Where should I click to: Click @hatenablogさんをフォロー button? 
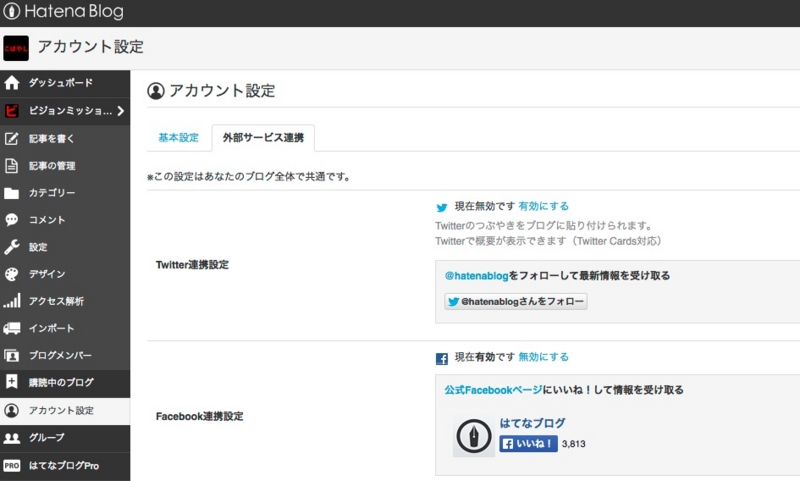516,301
